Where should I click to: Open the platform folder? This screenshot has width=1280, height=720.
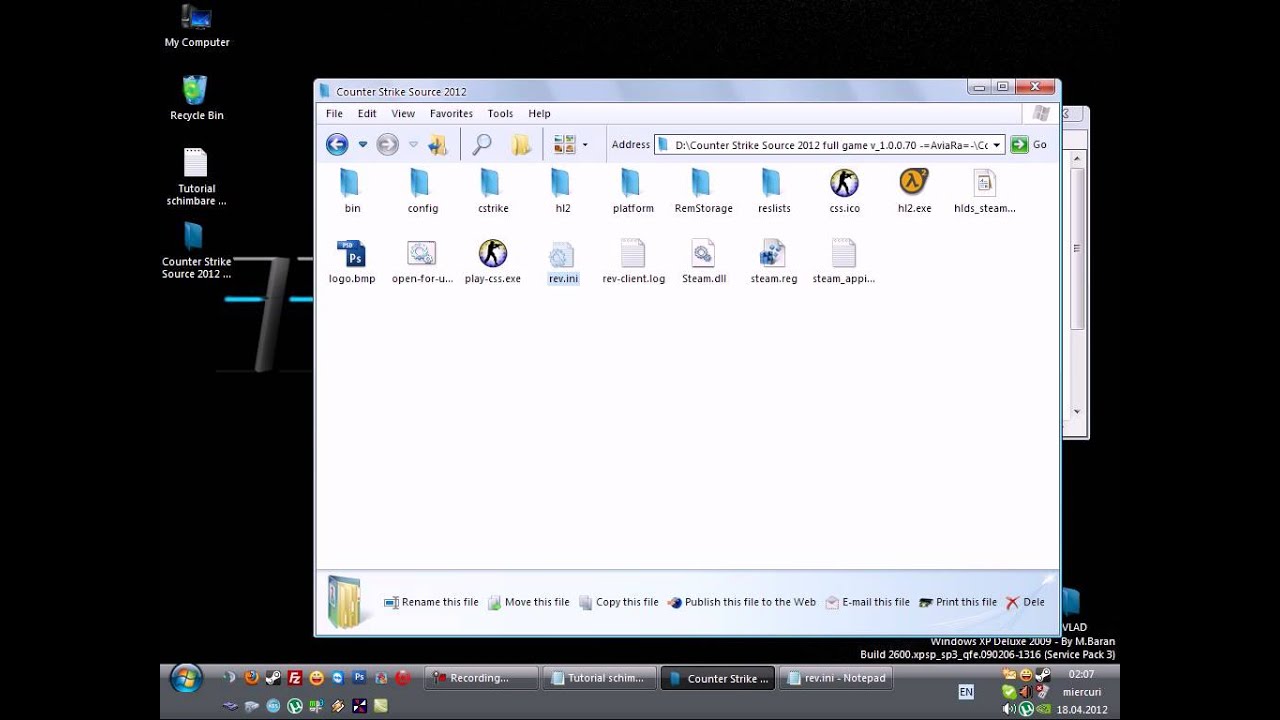(x=632, y=191)
